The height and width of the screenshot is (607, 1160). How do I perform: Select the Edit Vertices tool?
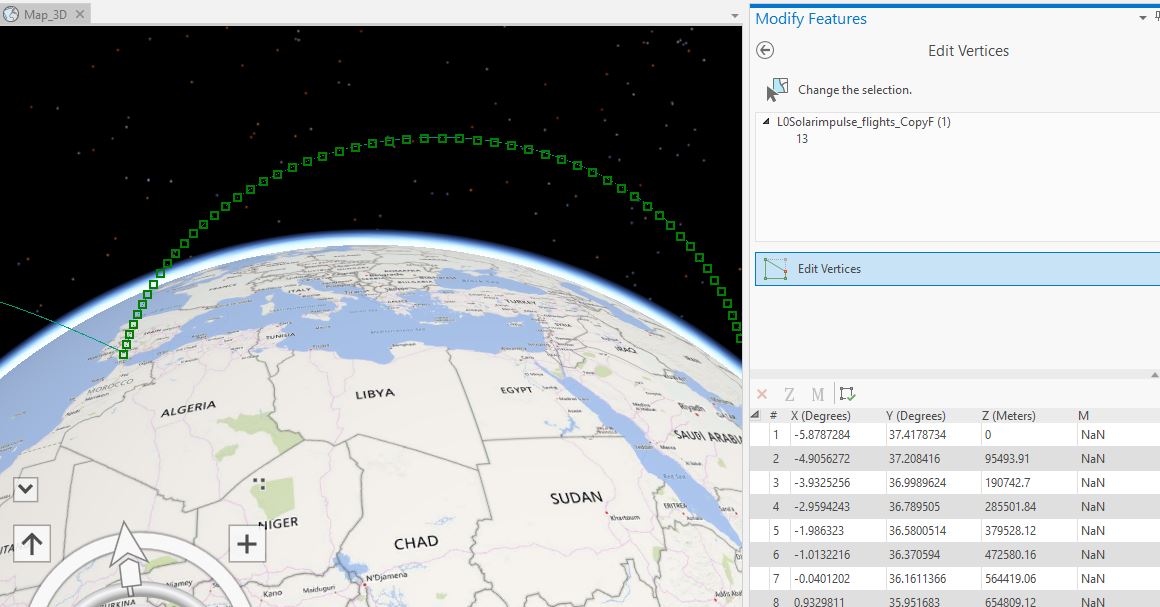957,269
